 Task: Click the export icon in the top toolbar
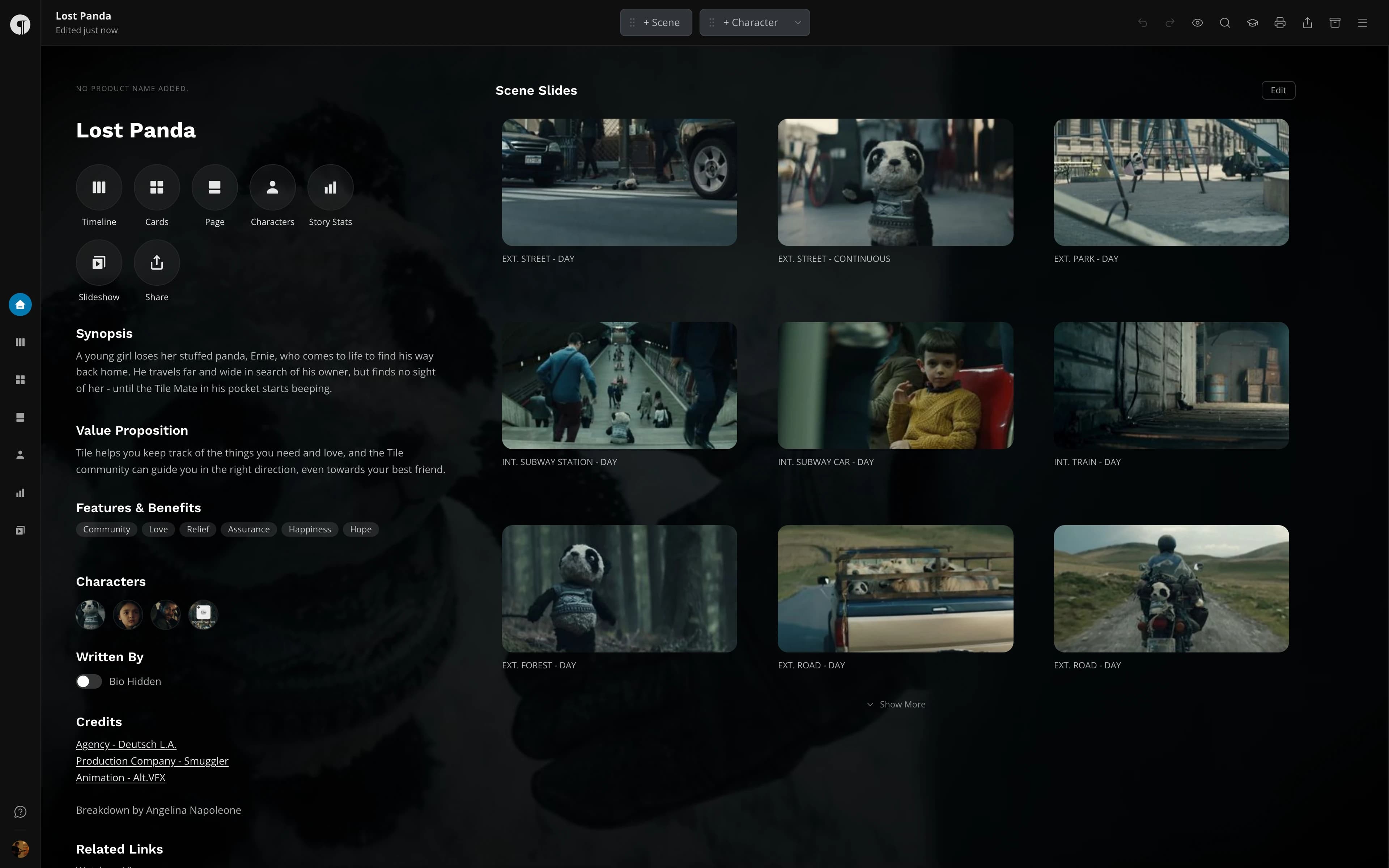click(1308, 23)
